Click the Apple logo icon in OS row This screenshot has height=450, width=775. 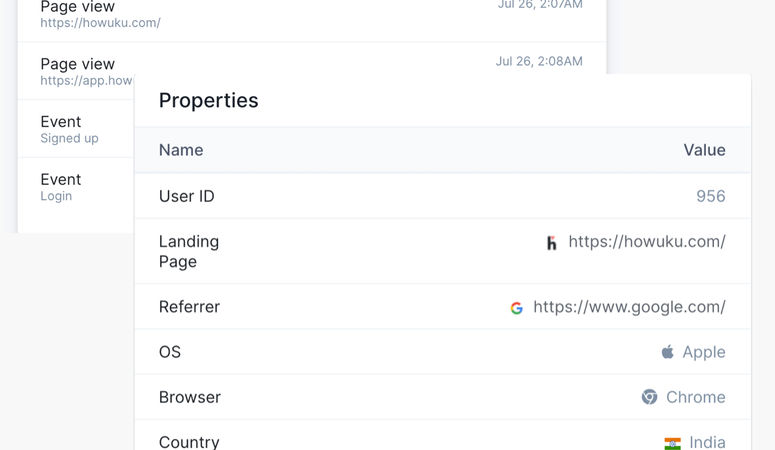point(668,352)
